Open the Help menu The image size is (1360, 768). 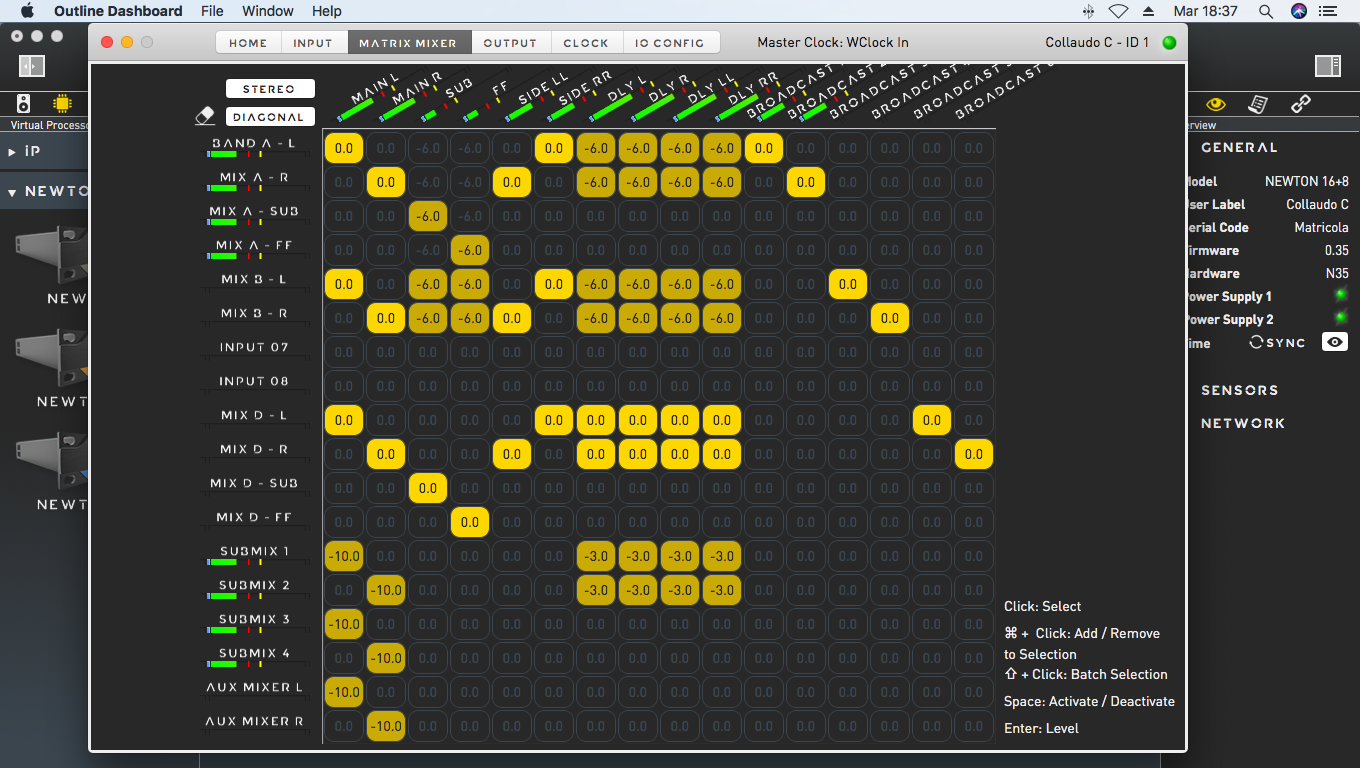327,11
